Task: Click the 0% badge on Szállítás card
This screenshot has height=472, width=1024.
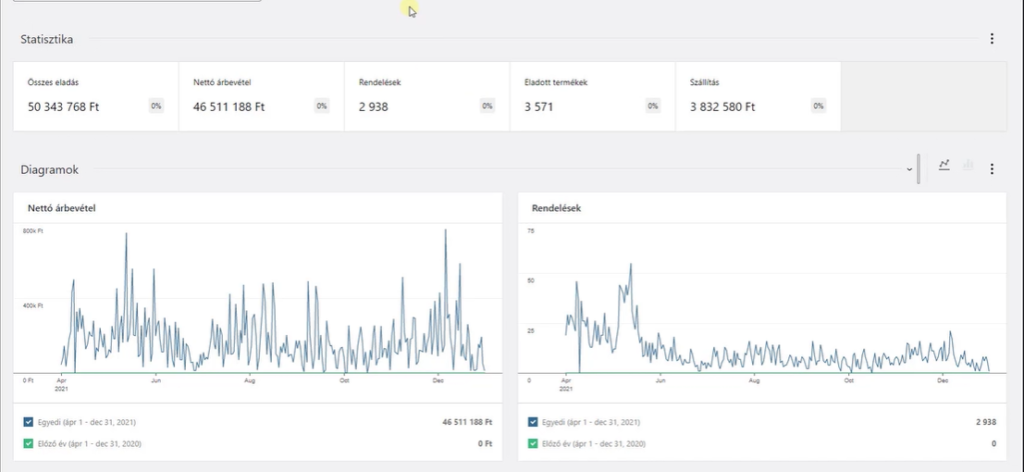Action: pos(818,106)
